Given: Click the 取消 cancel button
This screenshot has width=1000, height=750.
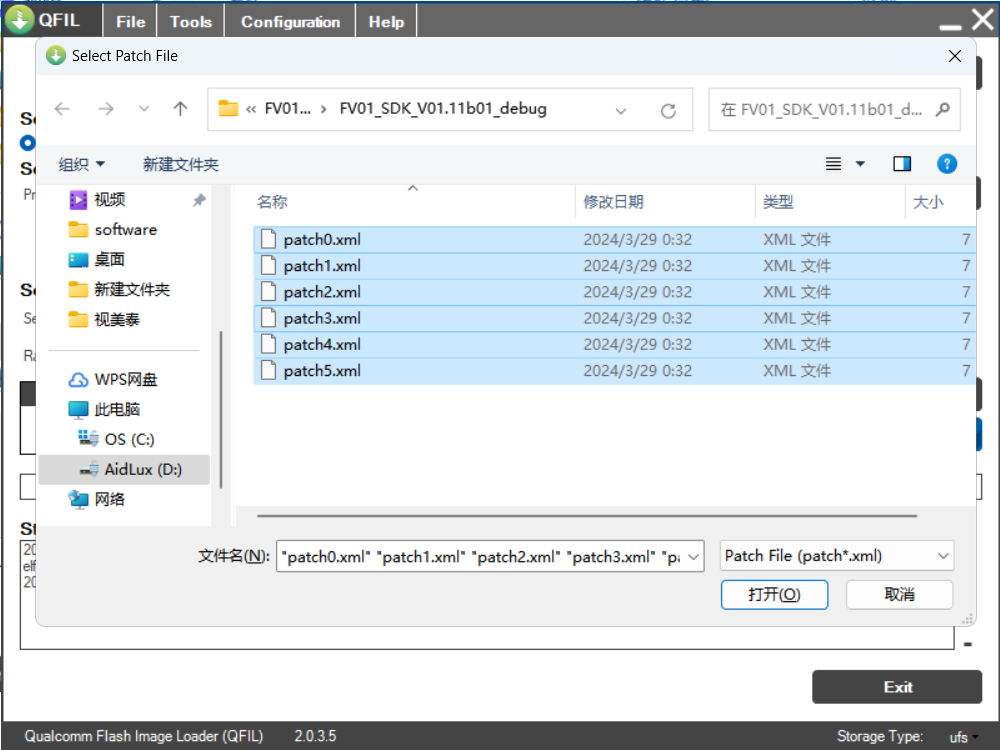Looking at the screenshot, I should (x=899, y=594).
